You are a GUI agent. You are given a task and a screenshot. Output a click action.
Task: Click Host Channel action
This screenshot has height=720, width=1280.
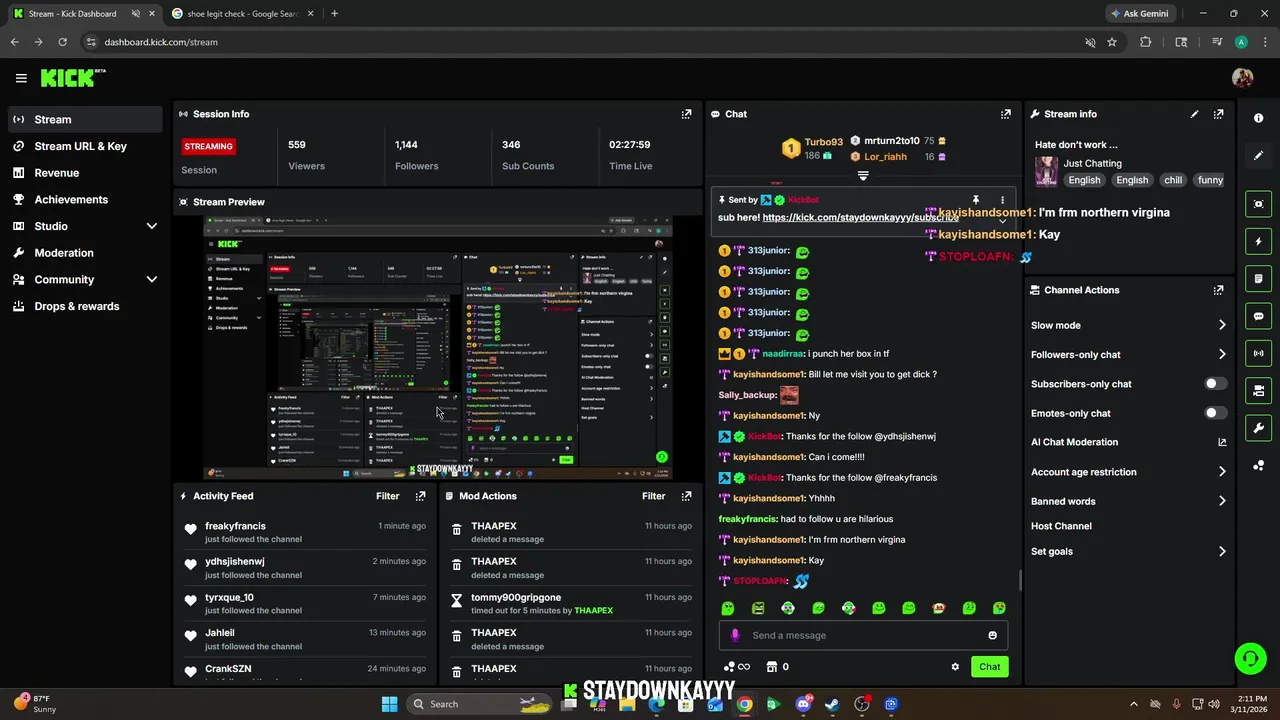point(1061,526)
